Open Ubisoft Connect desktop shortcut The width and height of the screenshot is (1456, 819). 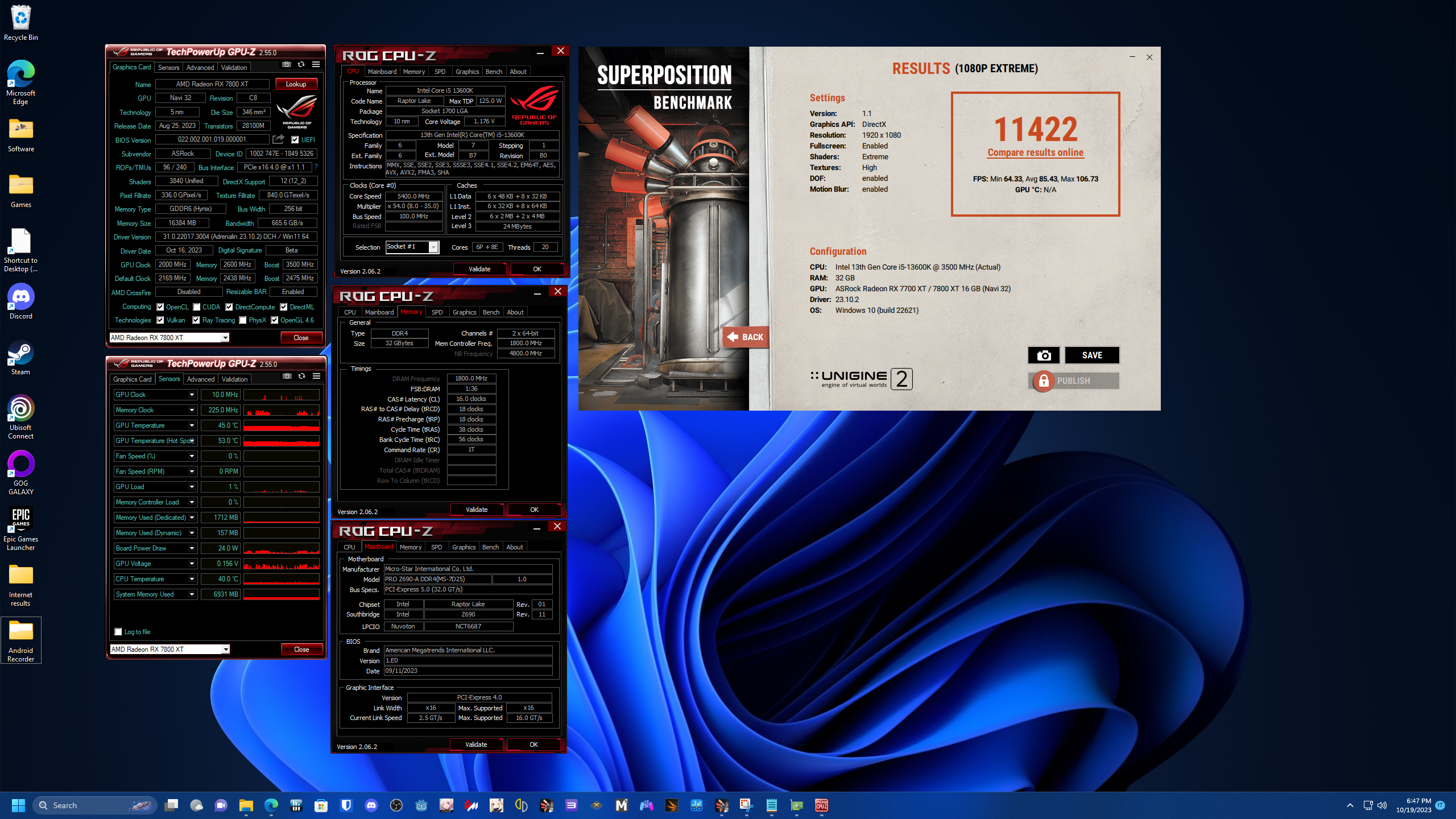21,417
